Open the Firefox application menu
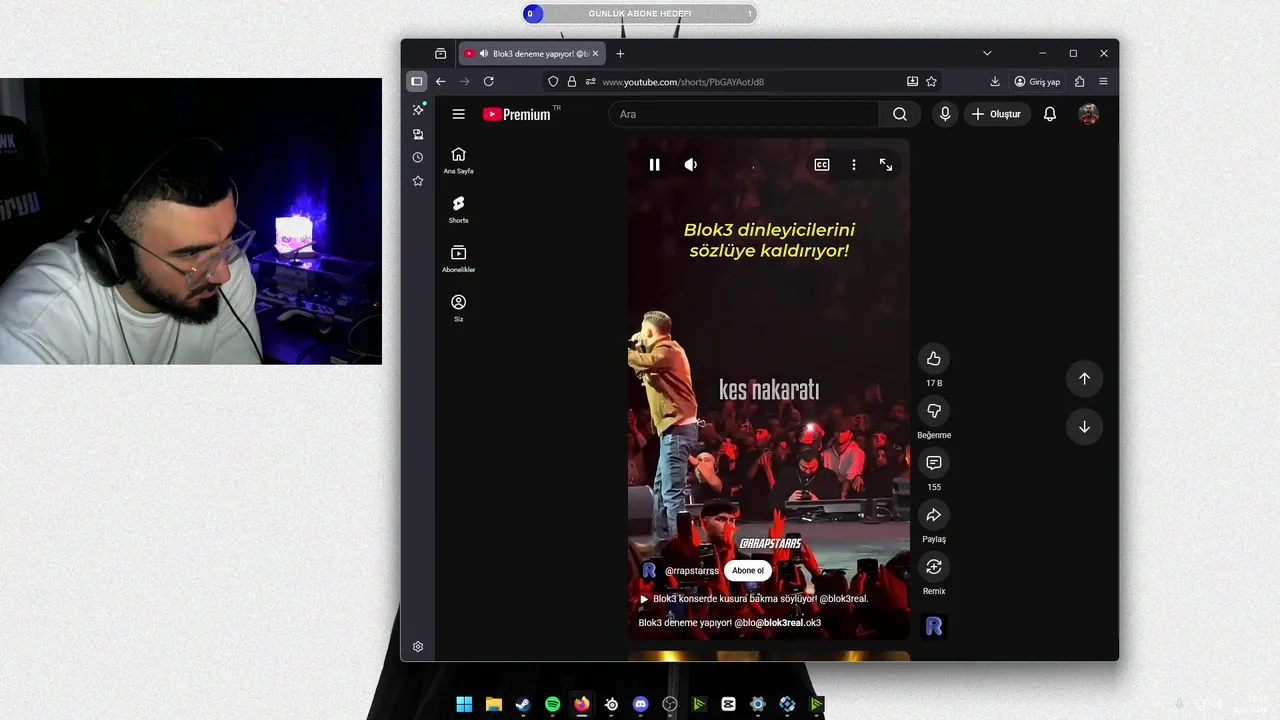Image resolution: width=1280 pixels, height=720 pixels. 1103,81
